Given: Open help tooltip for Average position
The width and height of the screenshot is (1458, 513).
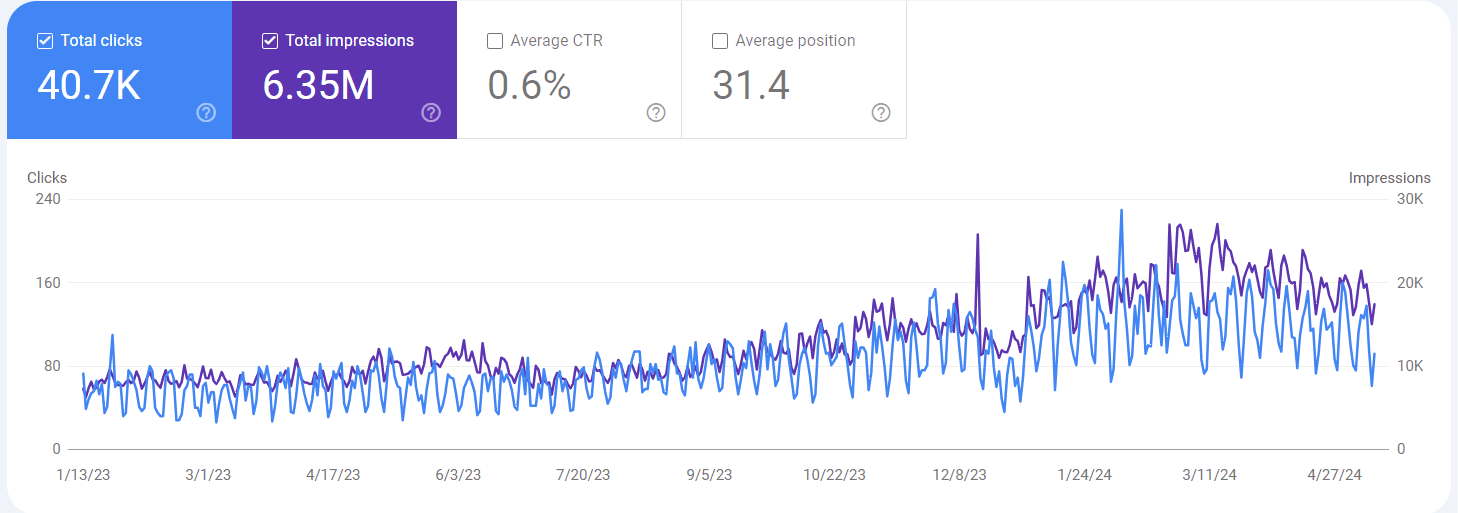Looking at the screenshot, I should click(x=881, y=113).
